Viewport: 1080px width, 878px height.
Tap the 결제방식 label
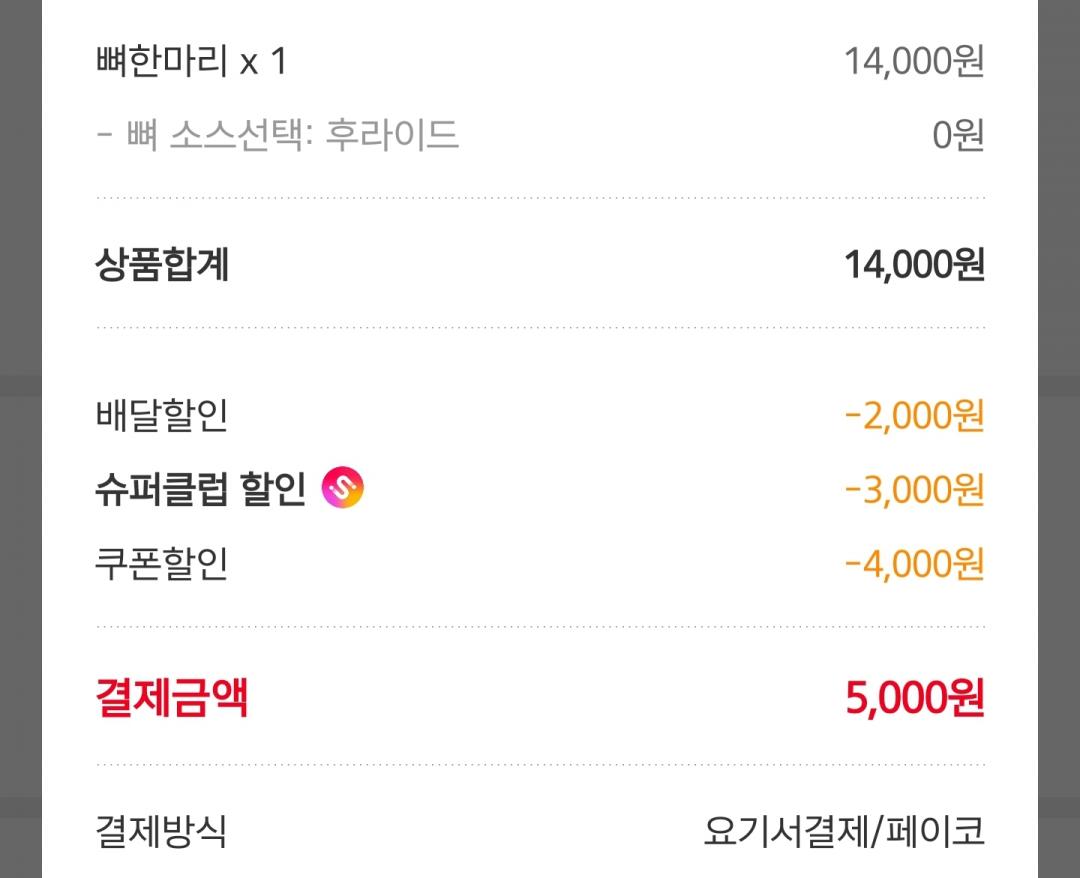[162, 831]
